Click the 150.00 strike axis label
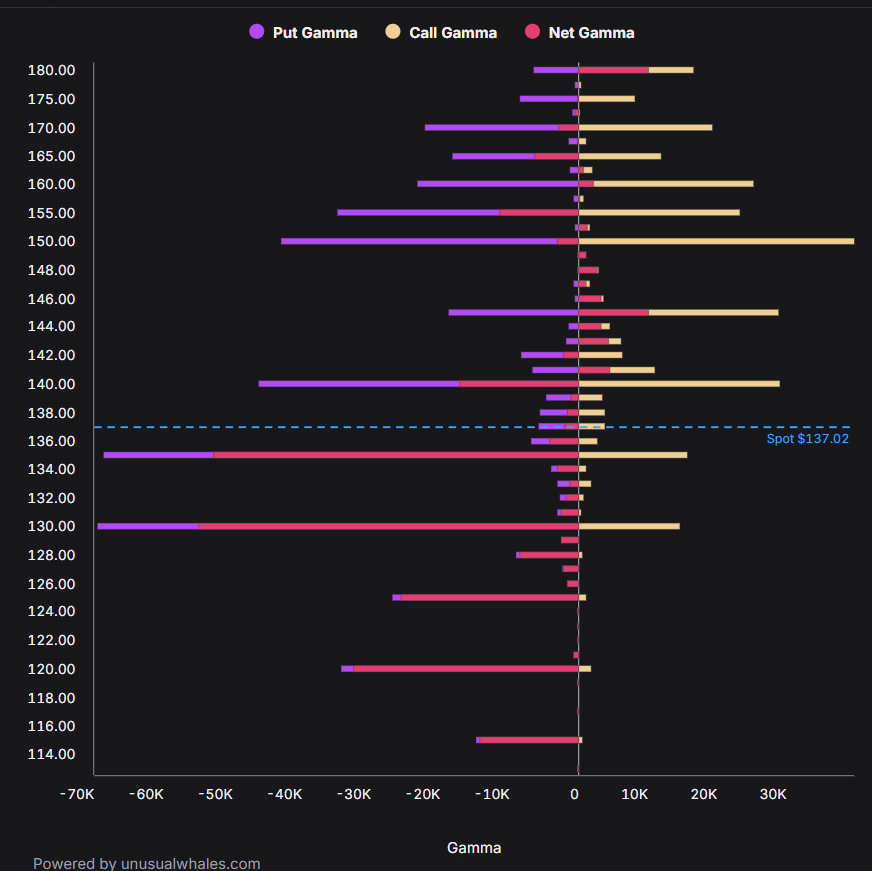This screenshot has width=872, height=871. click(51, 241)
